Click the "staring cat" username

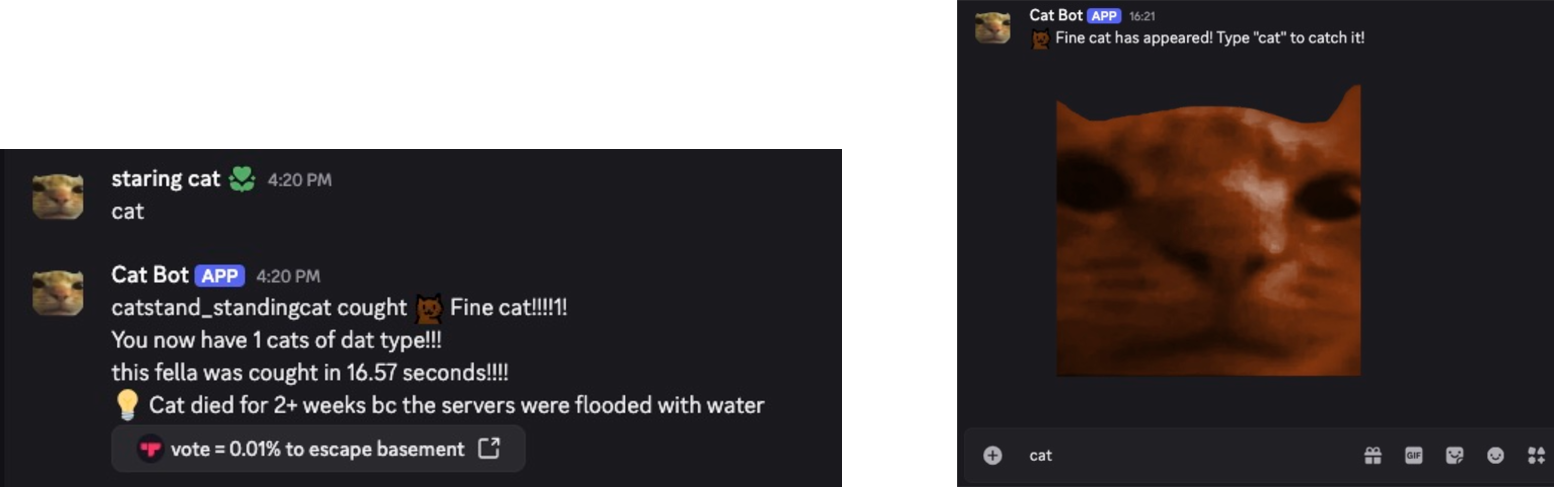click(x=165, y=179)
